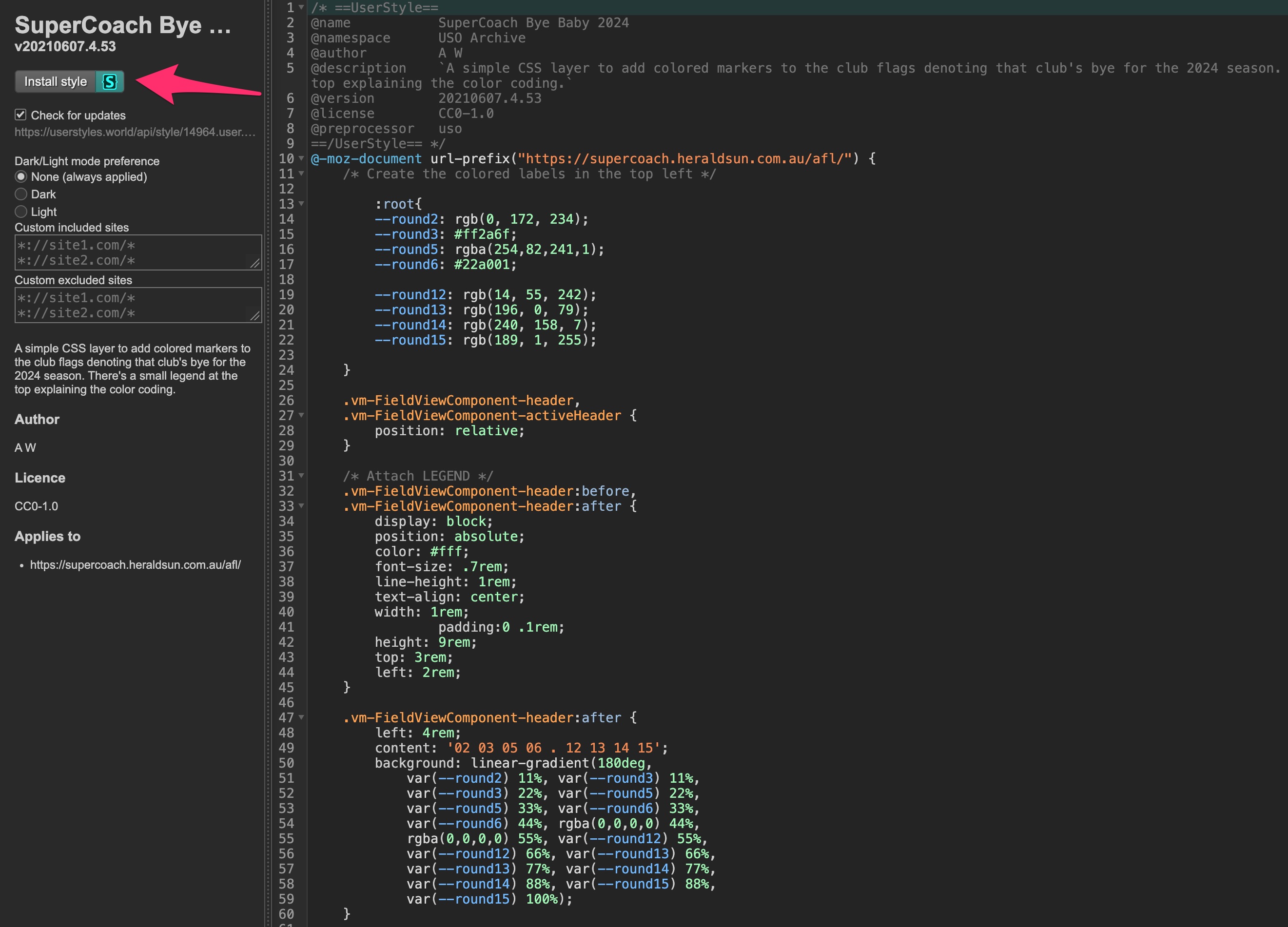Select the Dark mode preference
Image resolution: width=1288 pixels, height=927 pixels.
(x=21, y=194)
